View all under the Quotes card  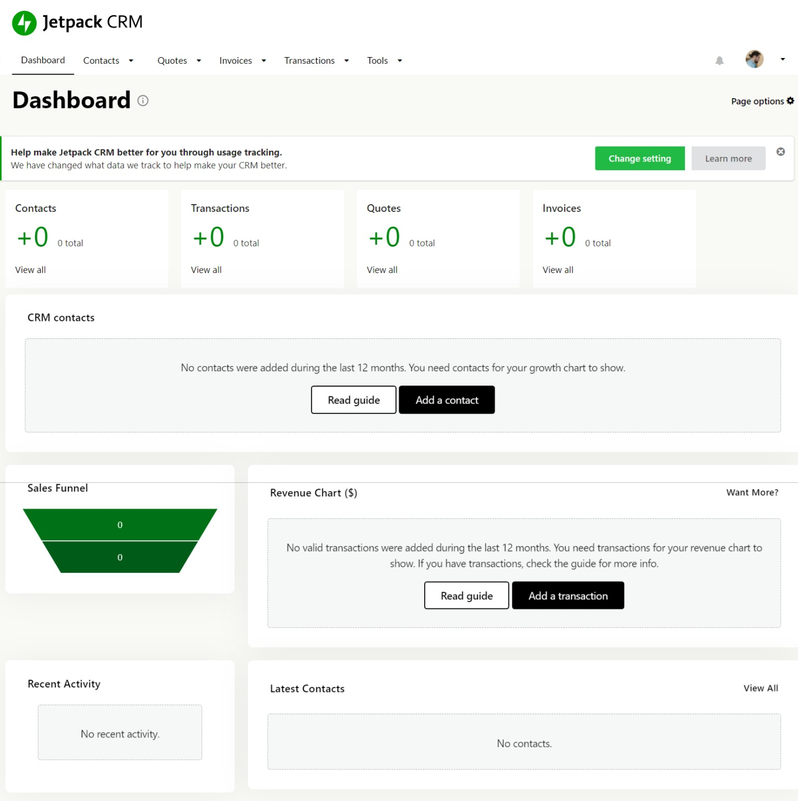pyautogui.click(x=382, y=270)
